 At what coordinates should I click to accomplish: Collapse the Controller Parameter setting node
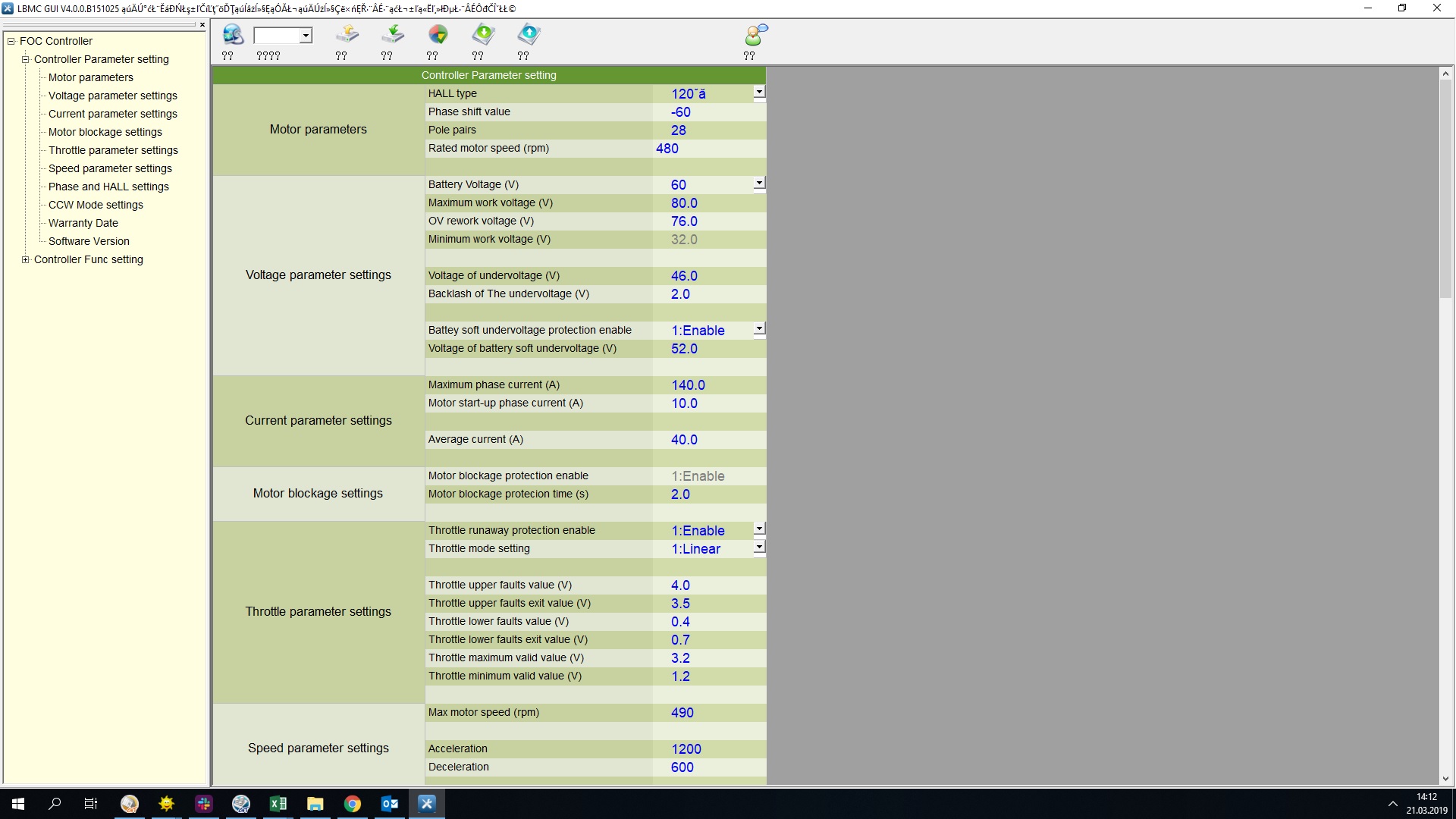(x=25, y=59)
